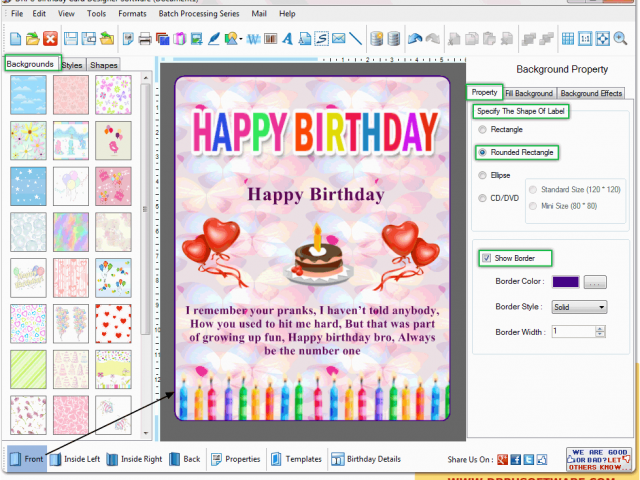Select the Rectangle shape option

coord(484,130)
